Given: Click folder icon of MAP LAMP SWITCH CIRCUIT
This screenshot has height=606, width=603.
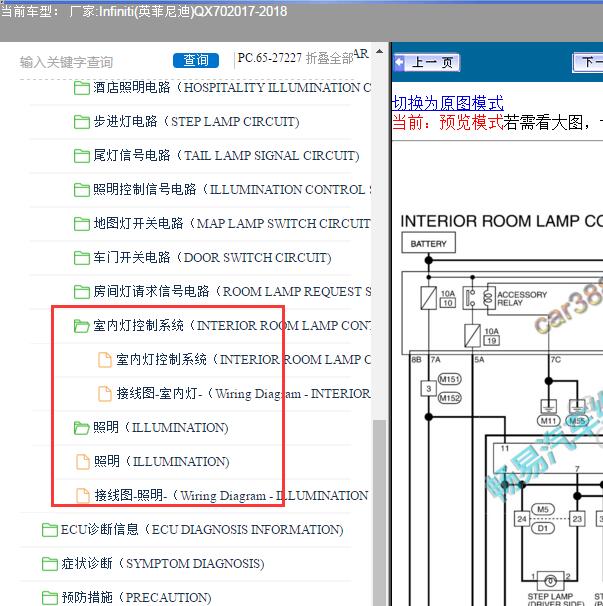Looking at the screenshot, I should (82, 224).
